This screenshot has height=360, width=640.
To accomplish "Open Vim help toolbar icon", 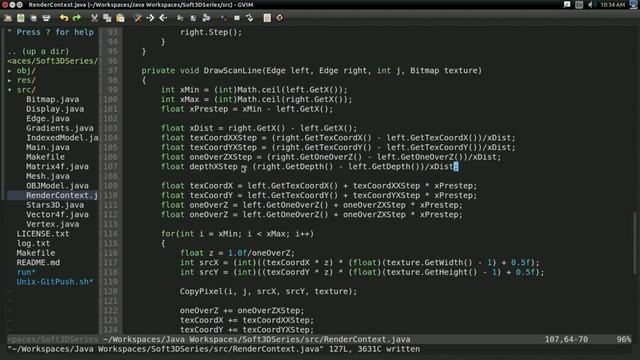I will [267, 18].
